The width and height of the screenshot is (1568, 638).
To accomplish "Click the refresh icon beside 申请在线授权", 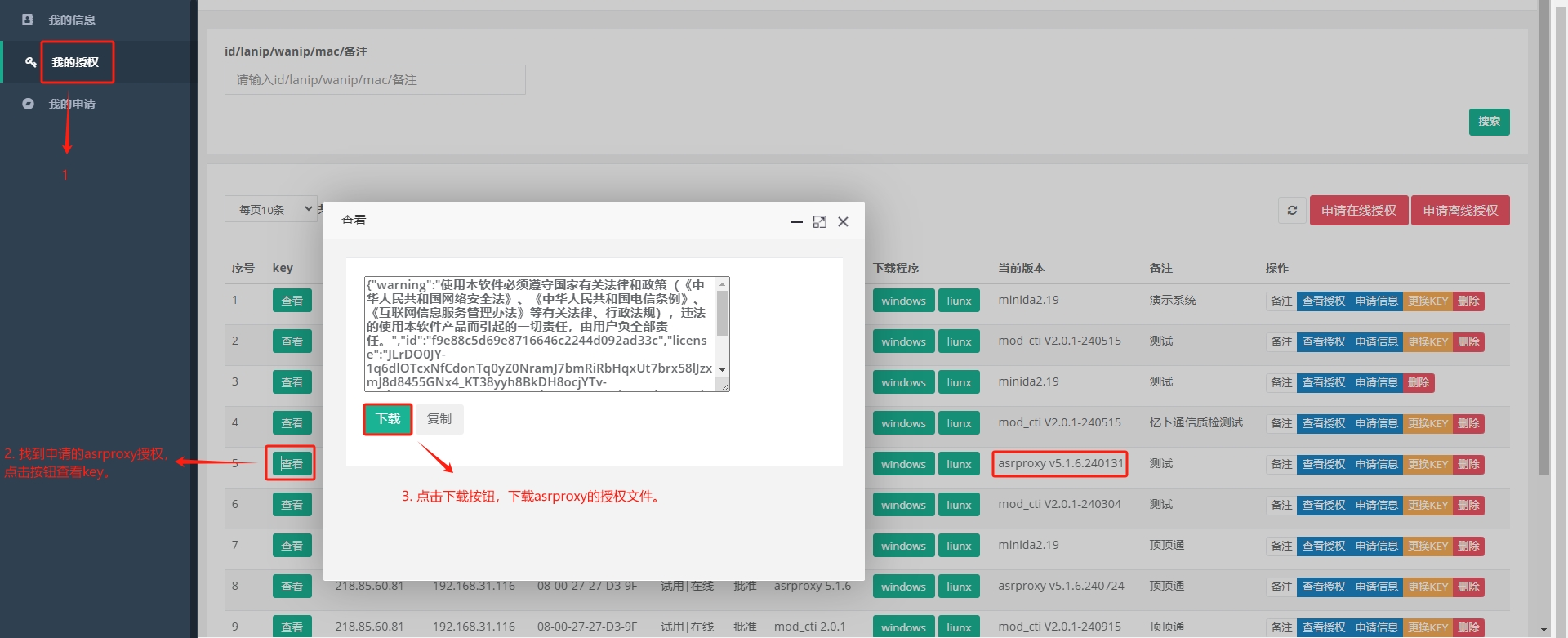I will [x=1292, y=210].
